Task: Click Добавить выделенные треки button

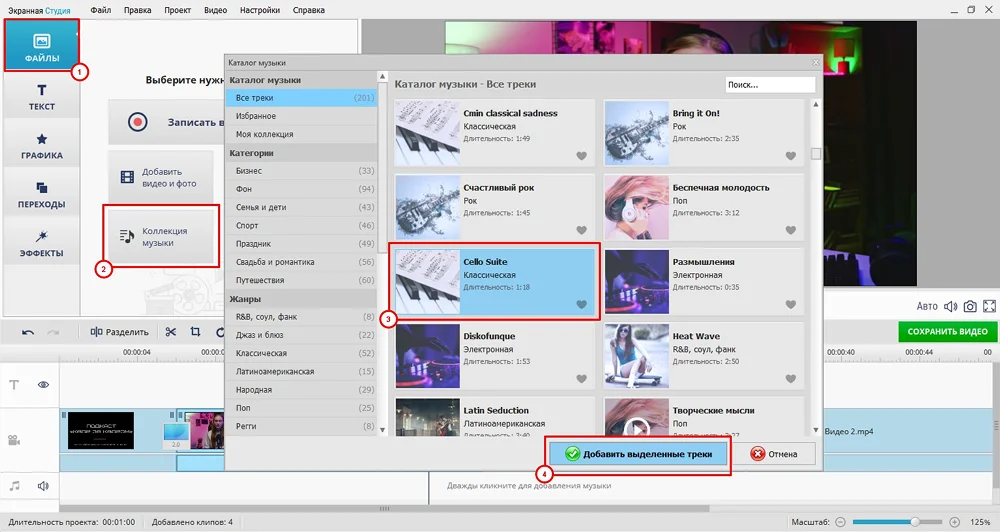Action: point(637,454)
